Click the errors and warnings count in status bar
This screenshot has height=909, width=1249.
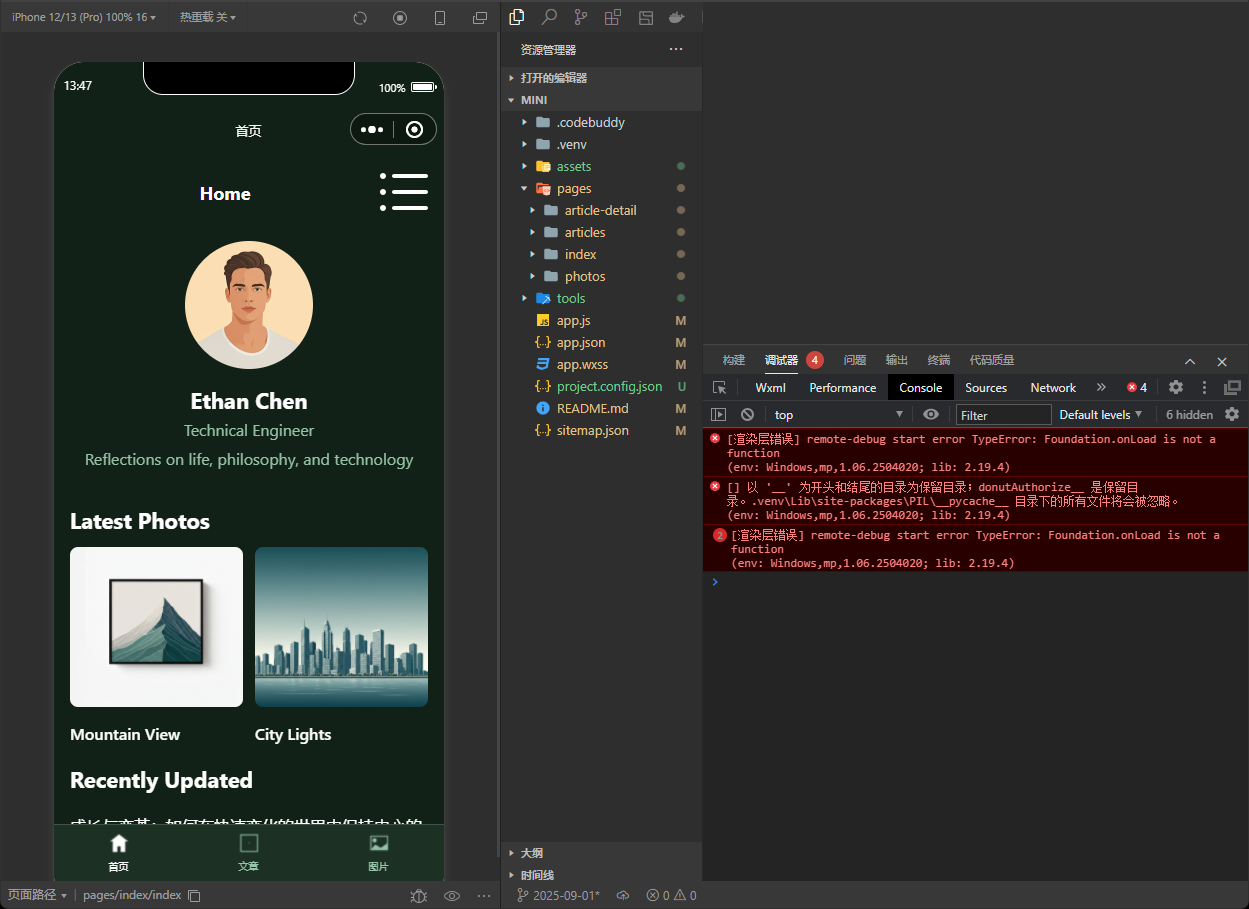[x=671, y=895]
